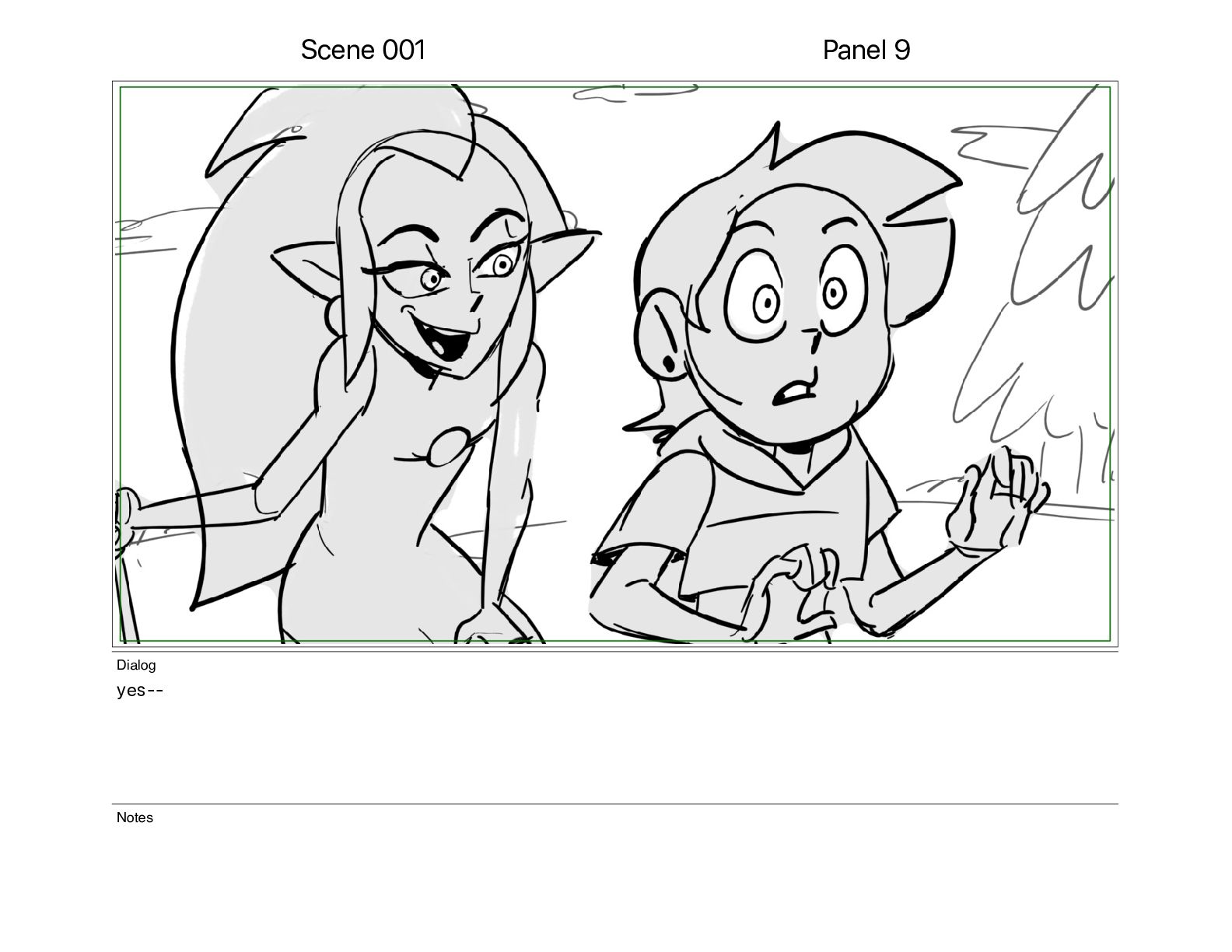Click the 'Dialog' label
This screenshot has width=1232, height=952.
coord(136,665)
